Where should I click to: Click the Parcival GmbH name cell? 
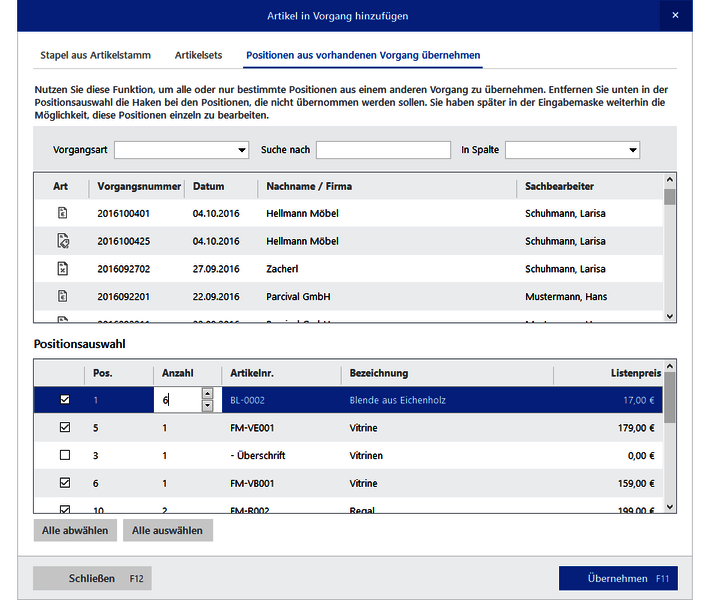pos(298,297)
